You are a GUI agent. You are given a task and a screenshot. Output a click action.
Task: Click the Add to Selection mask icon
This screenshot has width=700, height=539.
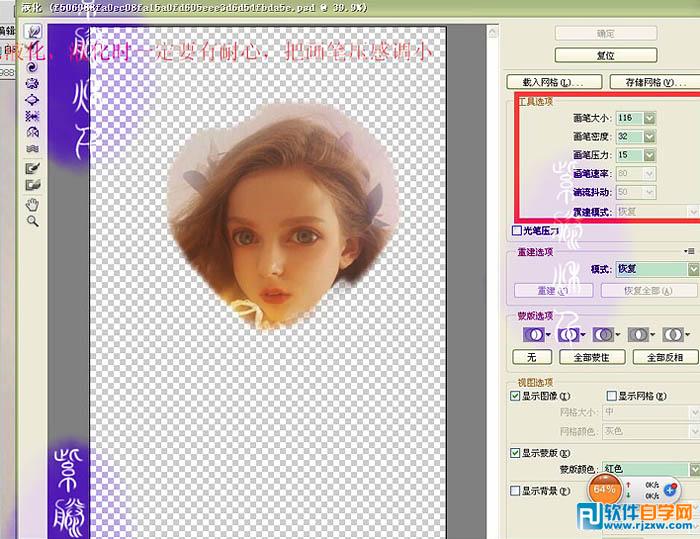(569, 334)
